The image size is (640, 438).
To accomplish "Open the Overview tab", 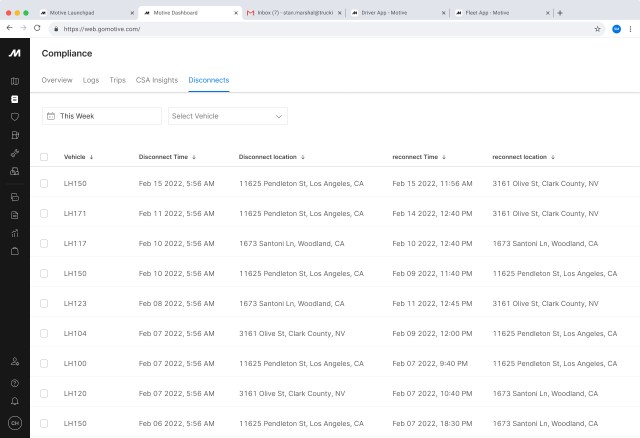I will point(57,79).
